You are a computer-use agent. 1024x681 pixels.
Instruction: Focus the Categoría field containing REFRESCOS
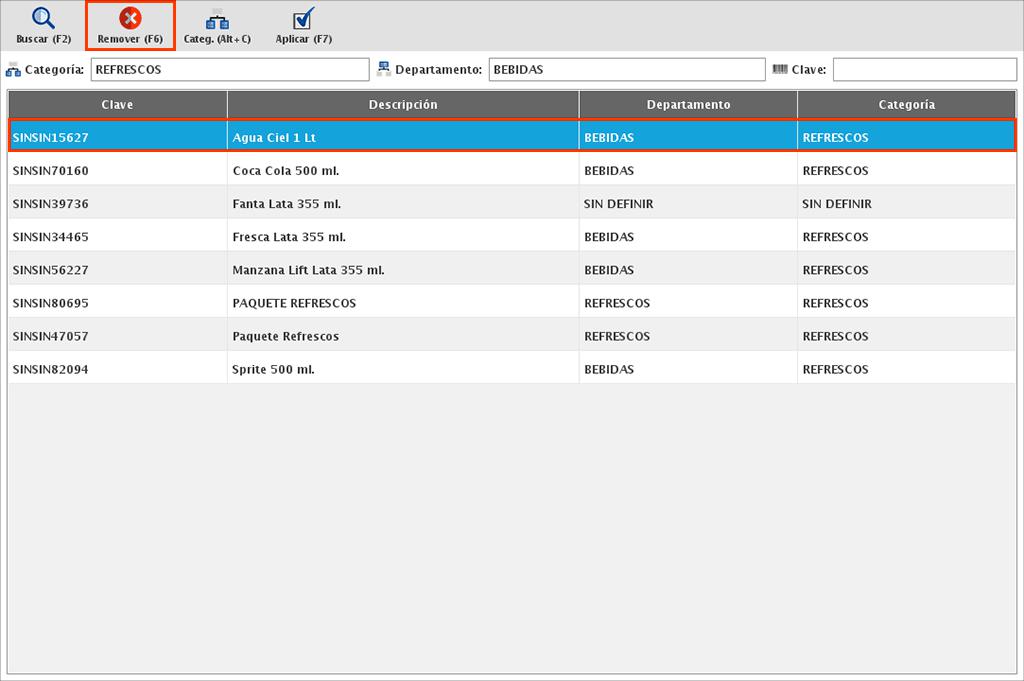230,70
